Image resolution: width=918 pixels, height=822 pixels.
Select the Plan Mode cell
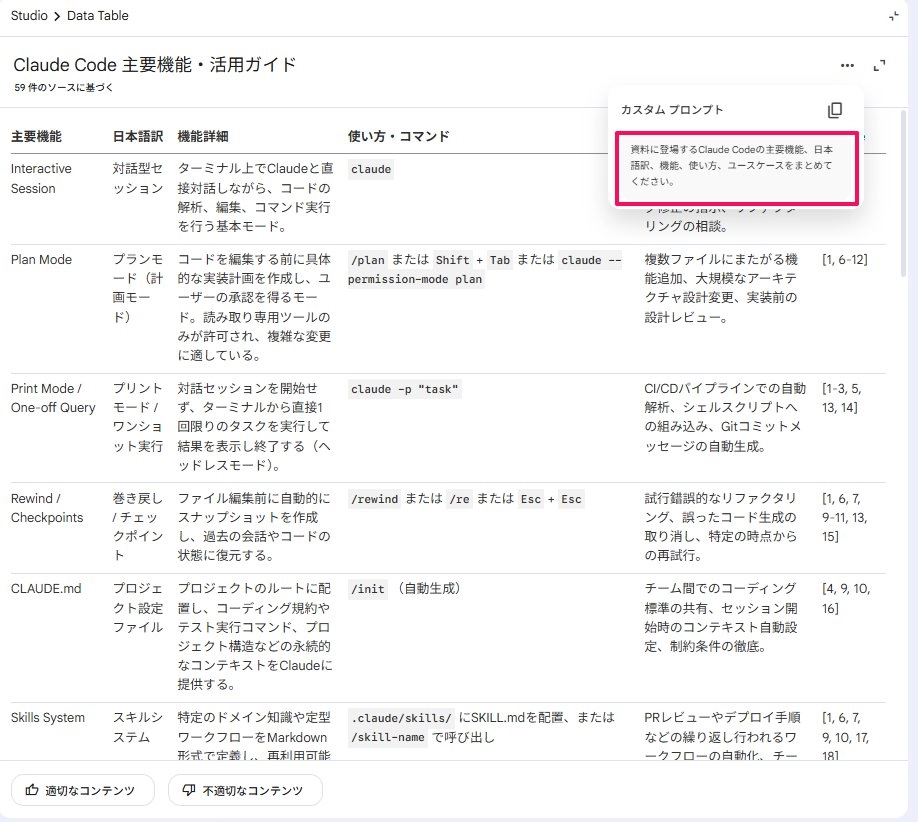pyautogui.click(x=41, y=259)
